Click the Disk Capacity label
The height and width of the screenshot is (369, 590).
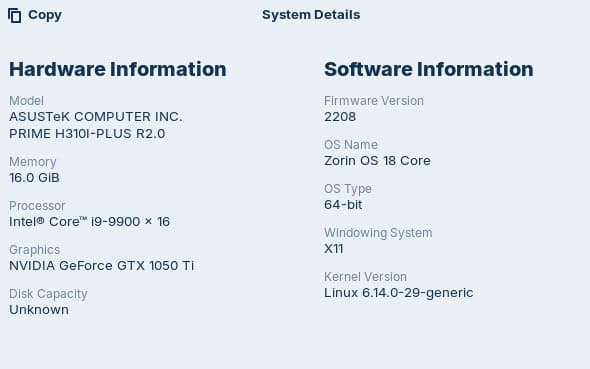[48, 294]
